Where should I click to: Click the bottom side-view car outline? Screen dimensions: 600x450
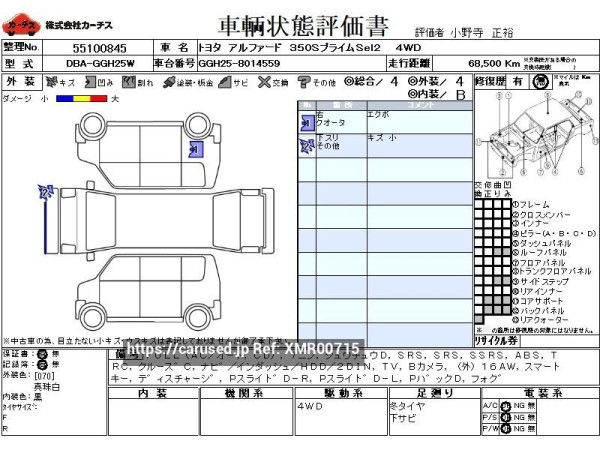click(148, 292)
